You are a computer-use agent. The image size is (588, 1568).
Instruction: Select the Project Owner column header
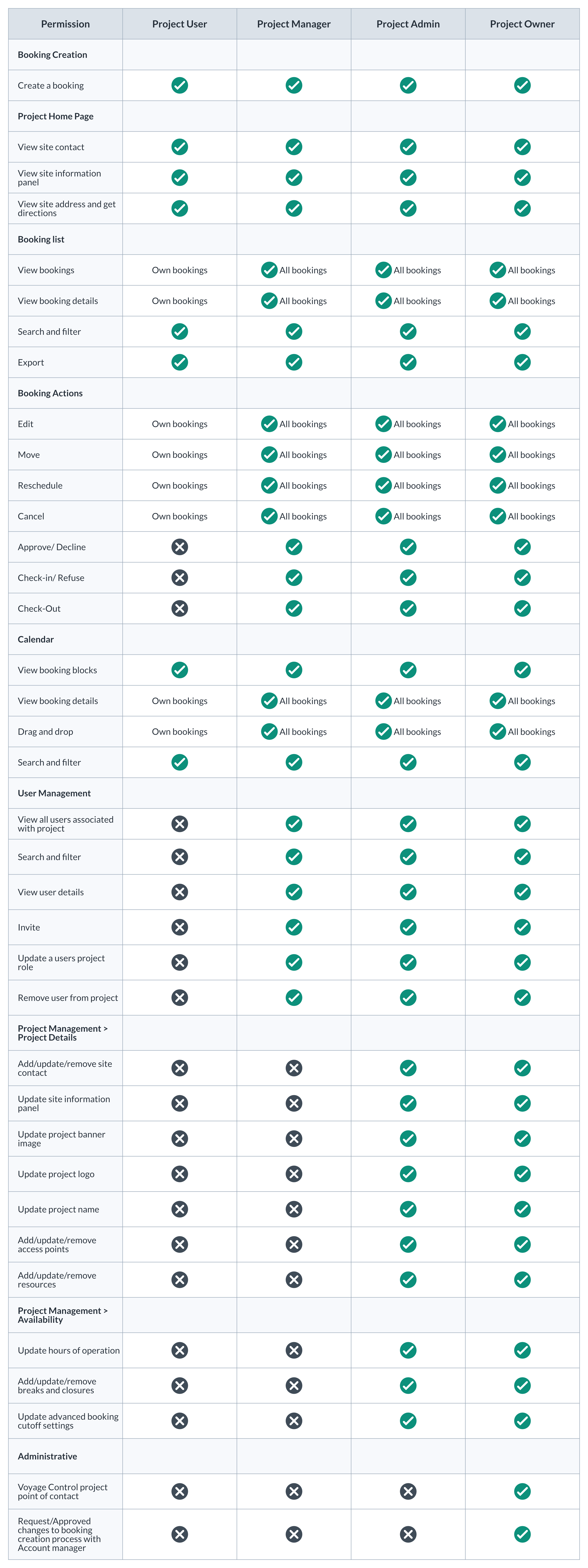tap(522, 24)
